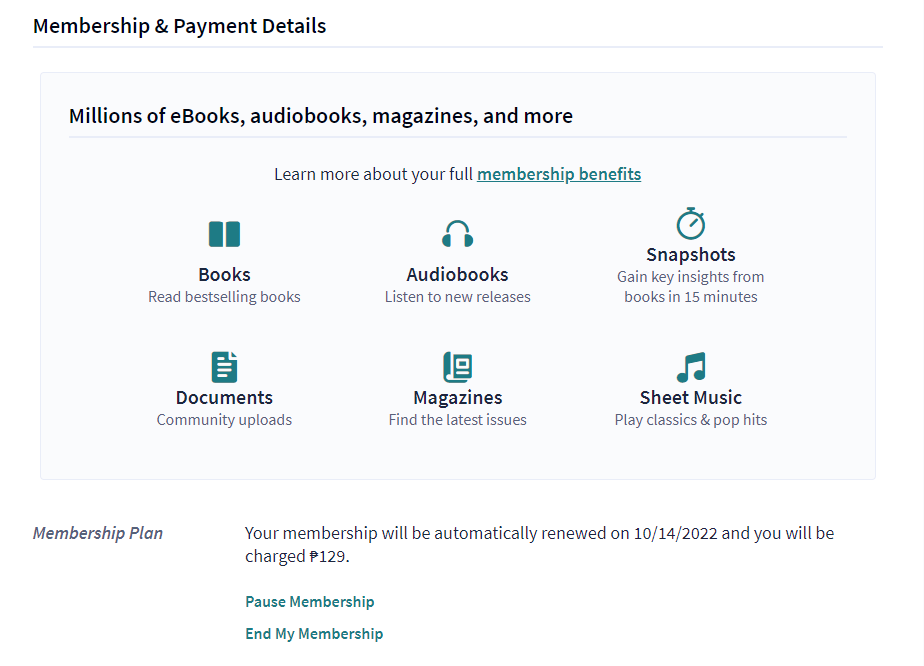
Task: Click the Sheet Music heading text
Action: point(690,398)
